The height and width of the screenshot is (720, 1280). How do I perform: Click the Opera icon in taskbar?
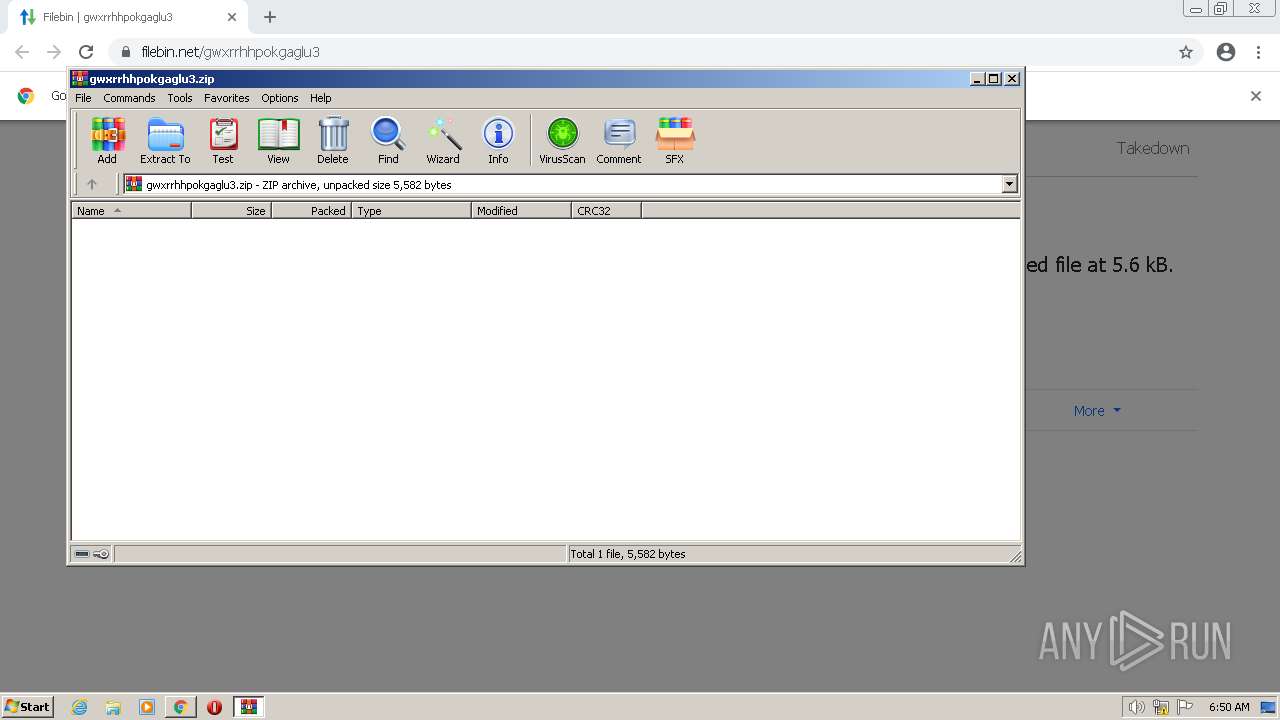click(214, 707)
